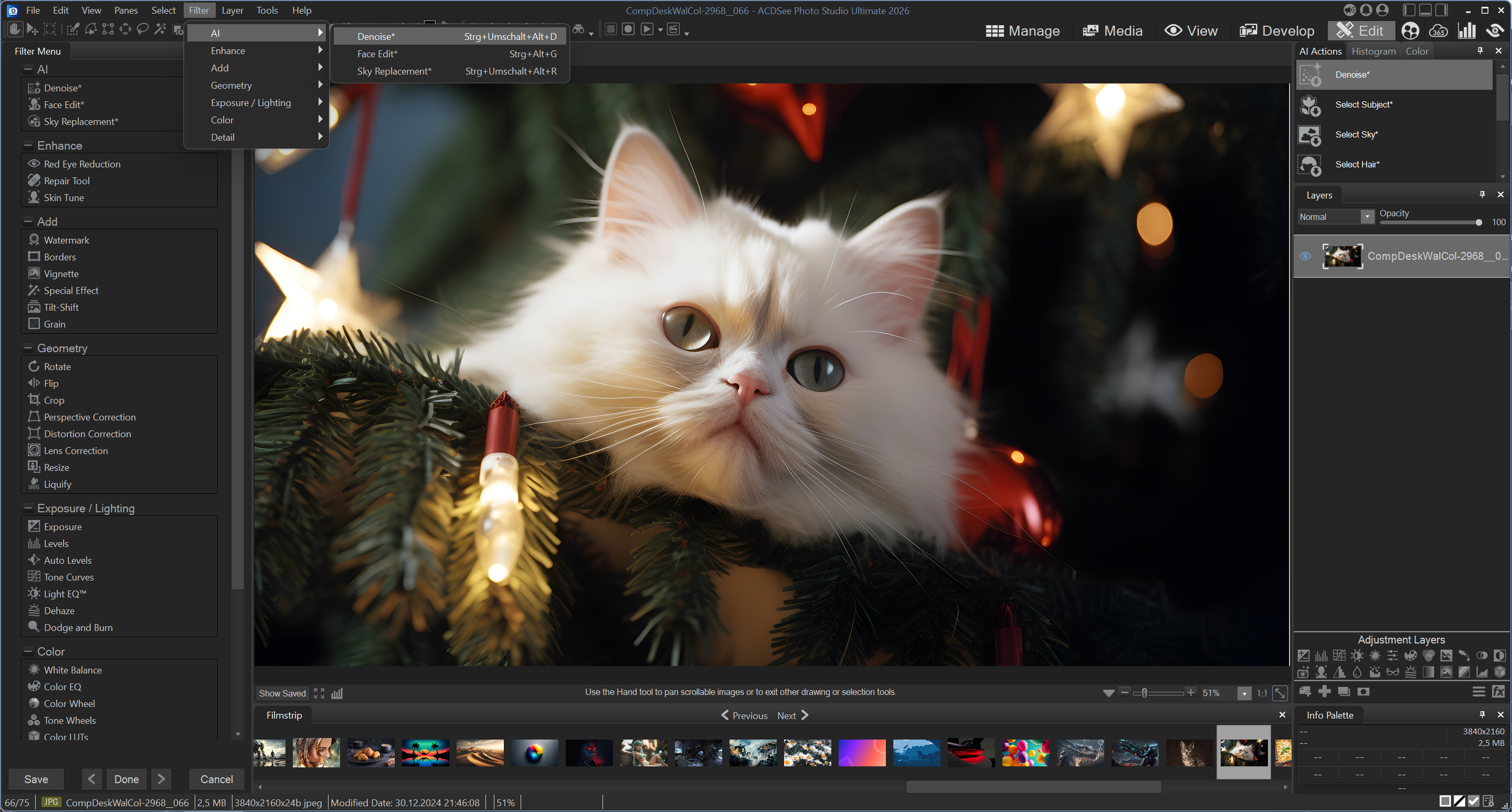Choose Sky Replacement from AI submenu
1512x812 pixels.
click(394, 71)
